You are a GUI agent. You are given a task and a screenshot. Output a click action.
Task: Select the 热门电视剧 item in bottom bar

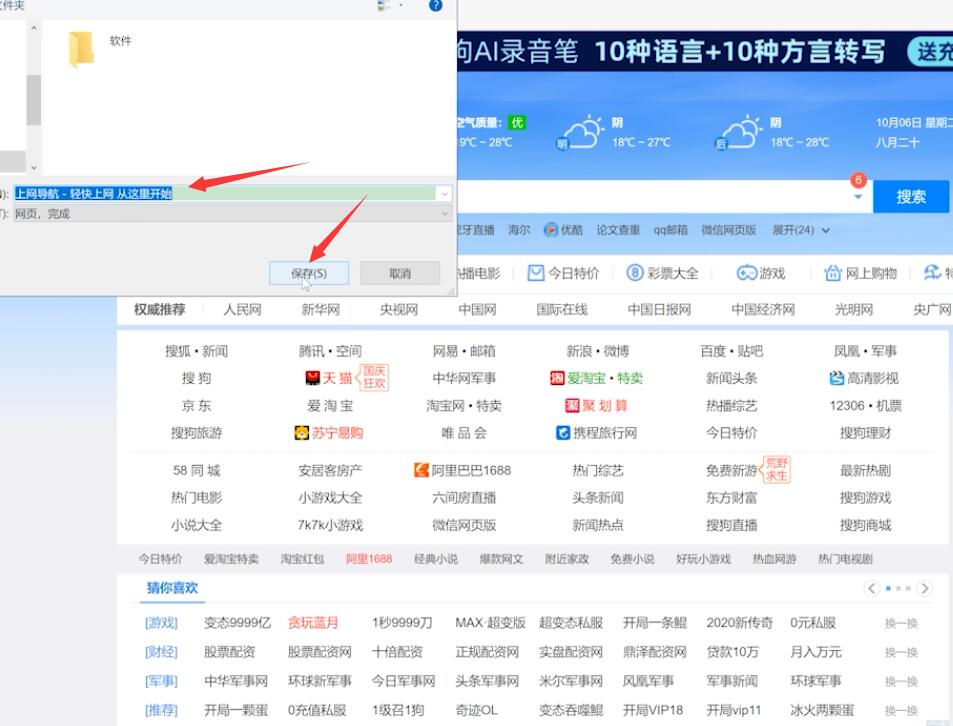pyautogui.click(x=845, y=559)
